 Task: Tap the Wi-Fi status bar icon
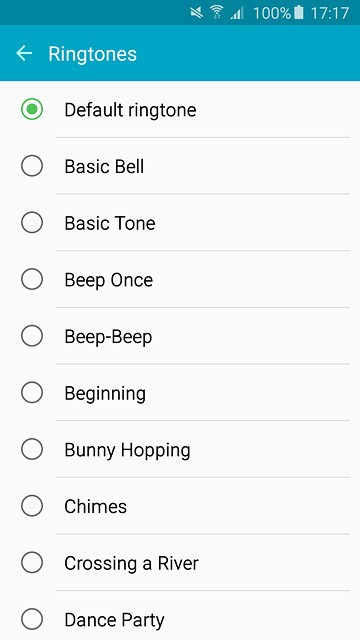point(217,13)
